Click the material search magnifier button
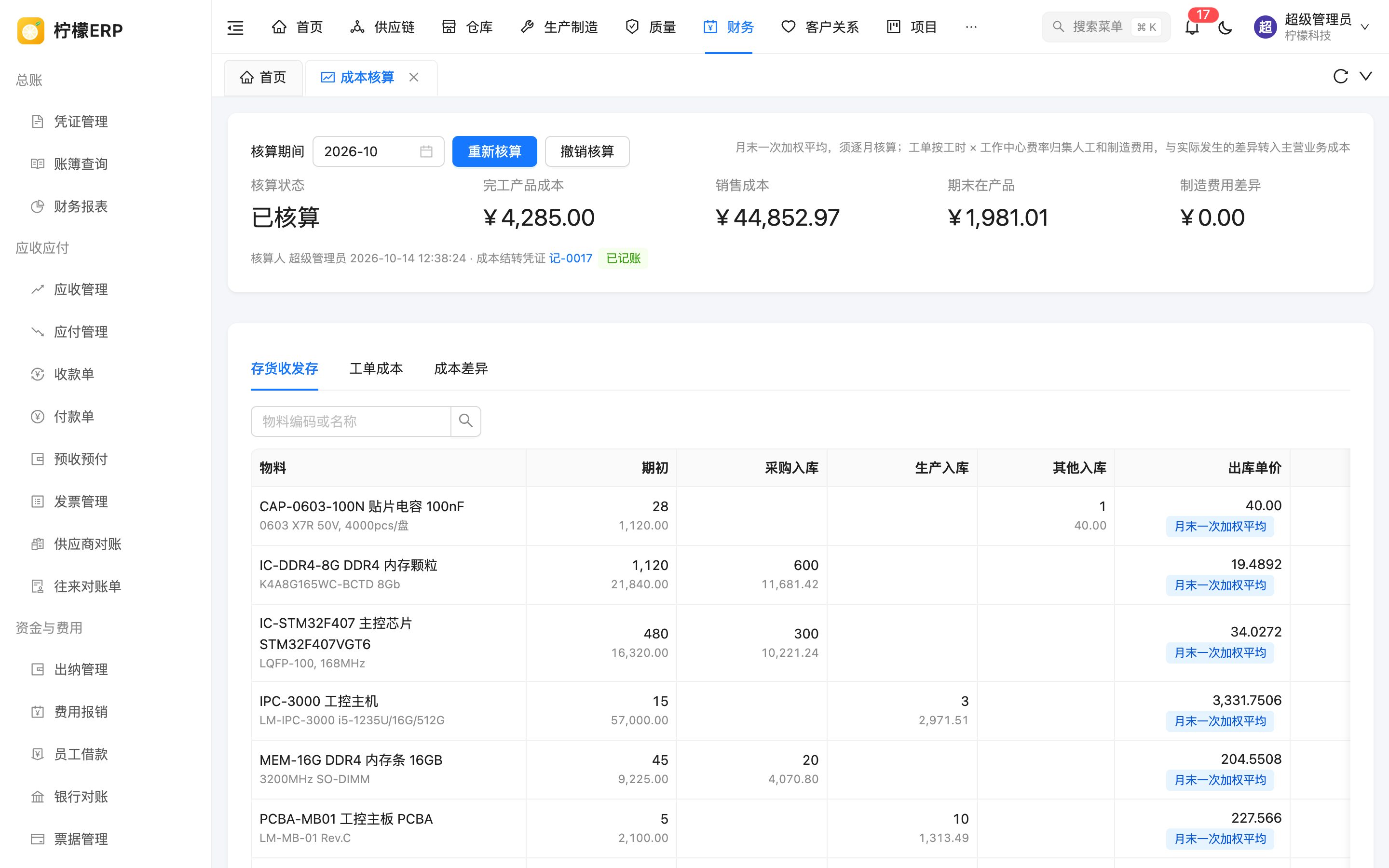 465,421
